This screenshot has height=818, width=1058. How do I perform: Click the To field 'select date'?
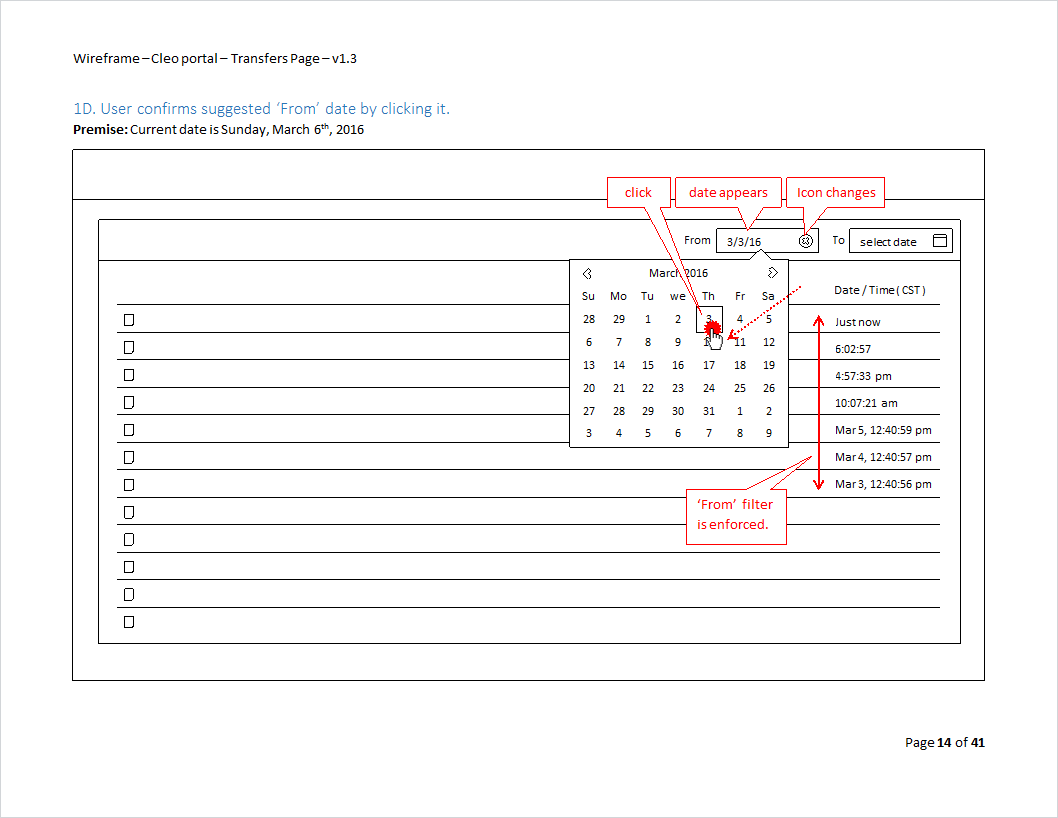[x=901, y=241]
